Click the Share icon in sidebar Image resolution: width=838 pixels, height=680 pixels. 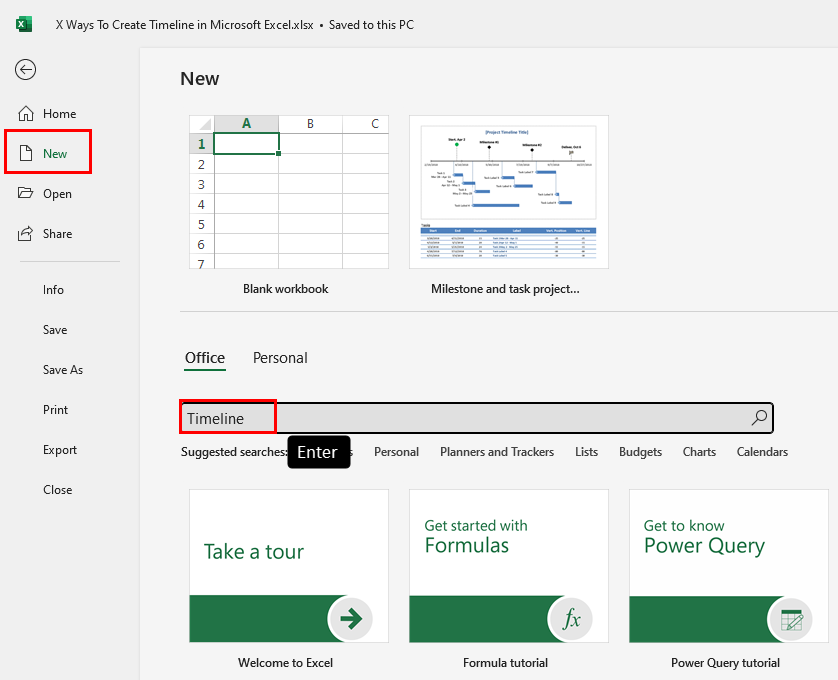(25, 234)
